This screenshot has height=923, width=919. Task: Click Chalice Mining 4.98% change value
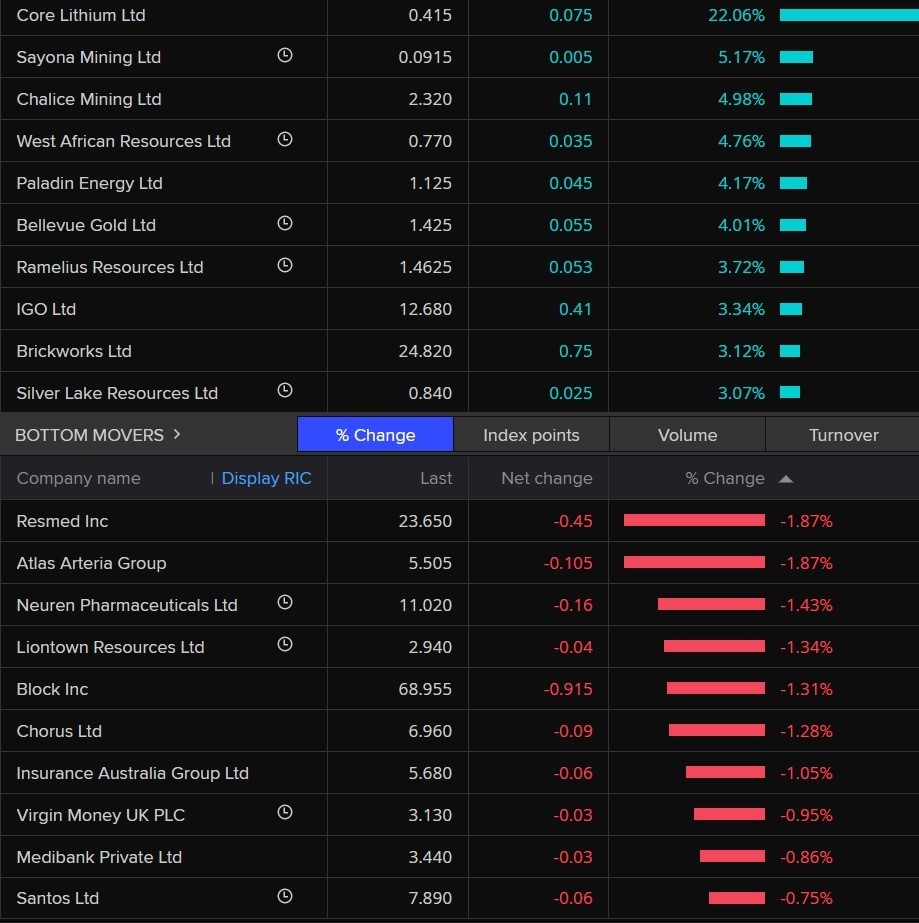[x=741, y=99]
